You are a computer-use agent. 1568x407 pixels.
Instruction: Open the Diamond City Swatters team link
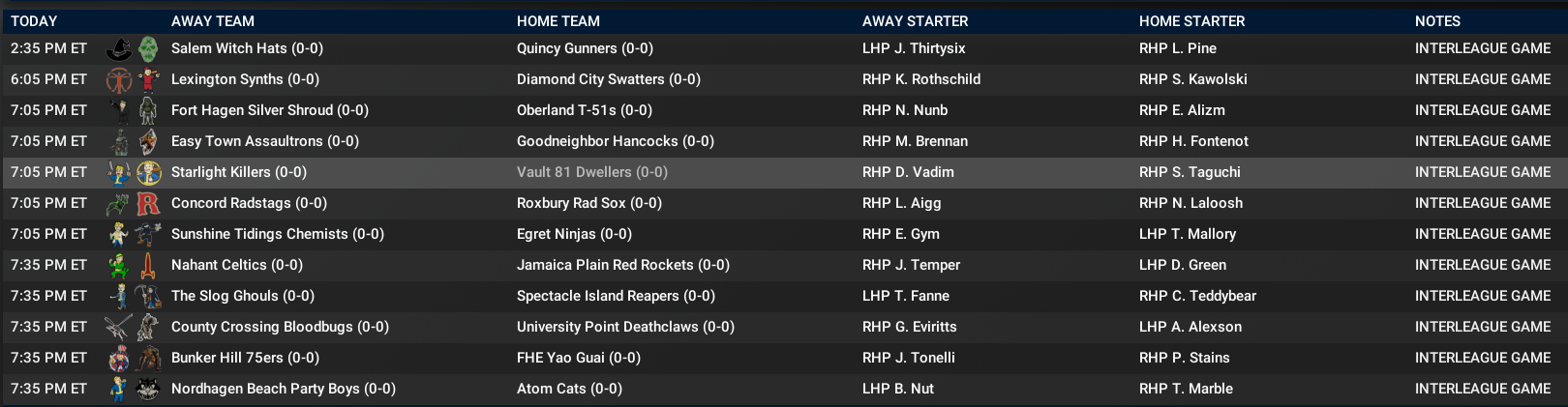(608, 79)
